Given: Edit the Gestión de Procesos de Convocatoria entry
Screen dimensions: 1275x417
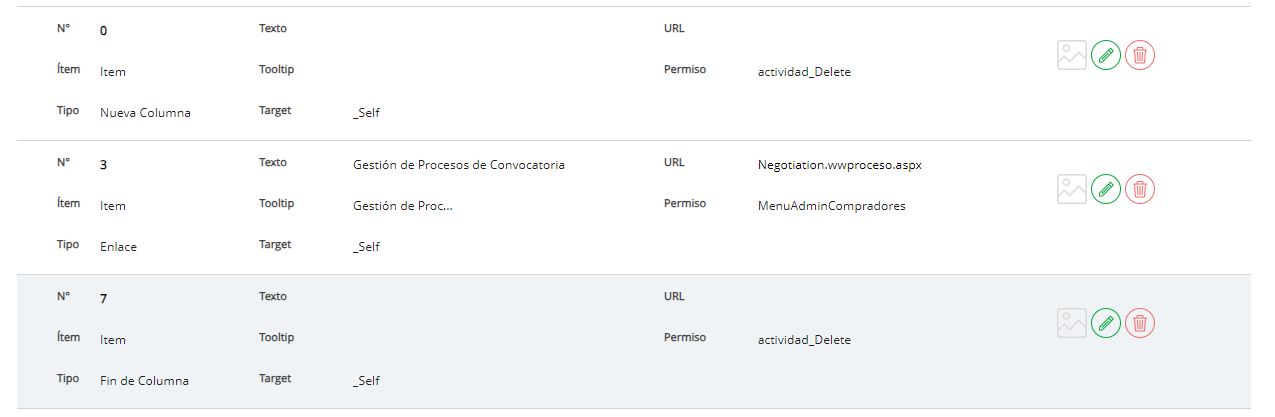Looking at the screenshot, I should pyautogui.click(x=1105, y=189).
